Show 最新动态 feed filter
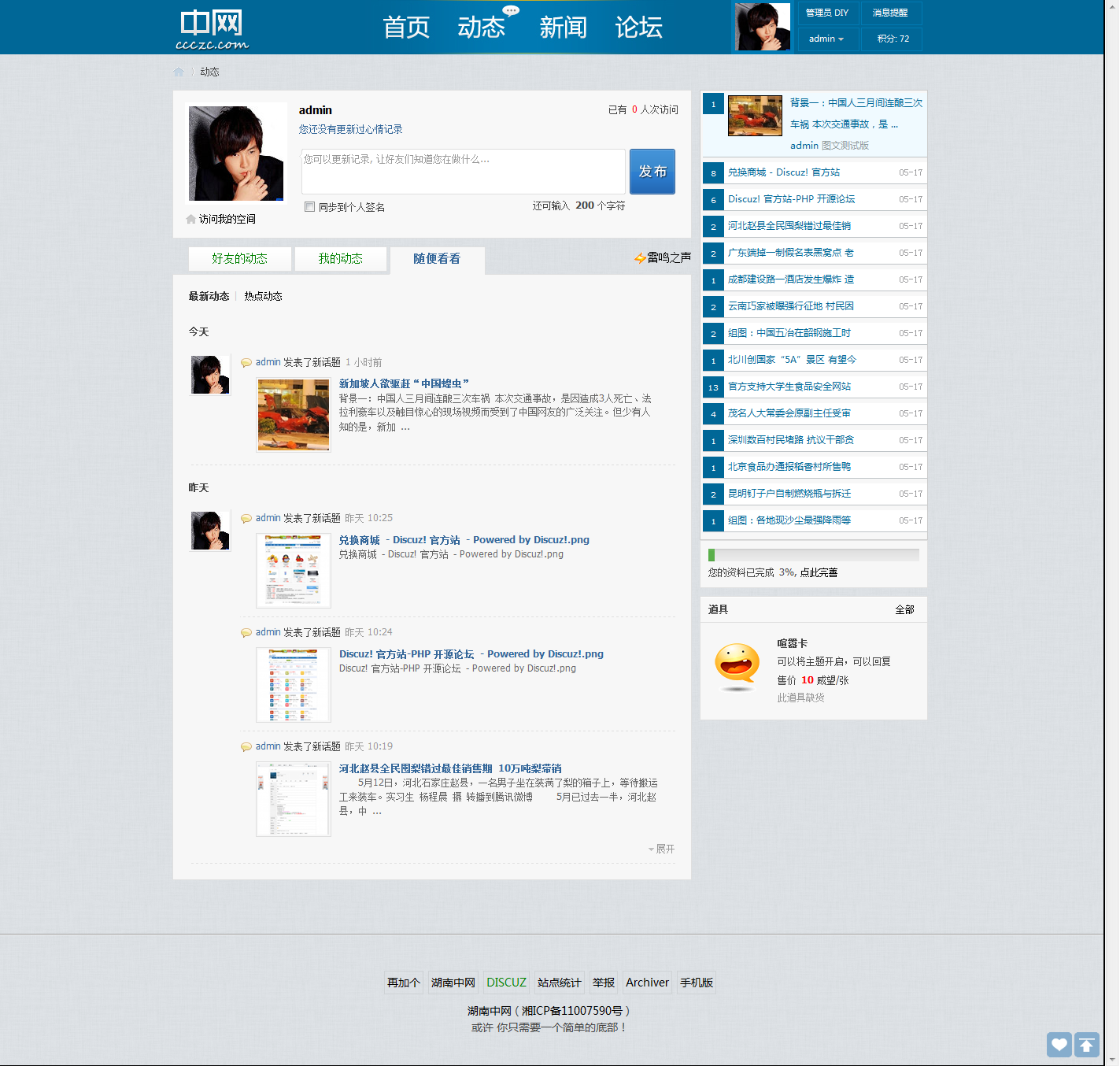1120x1066 pixels. pyautogui.click(x=209, y=296)
